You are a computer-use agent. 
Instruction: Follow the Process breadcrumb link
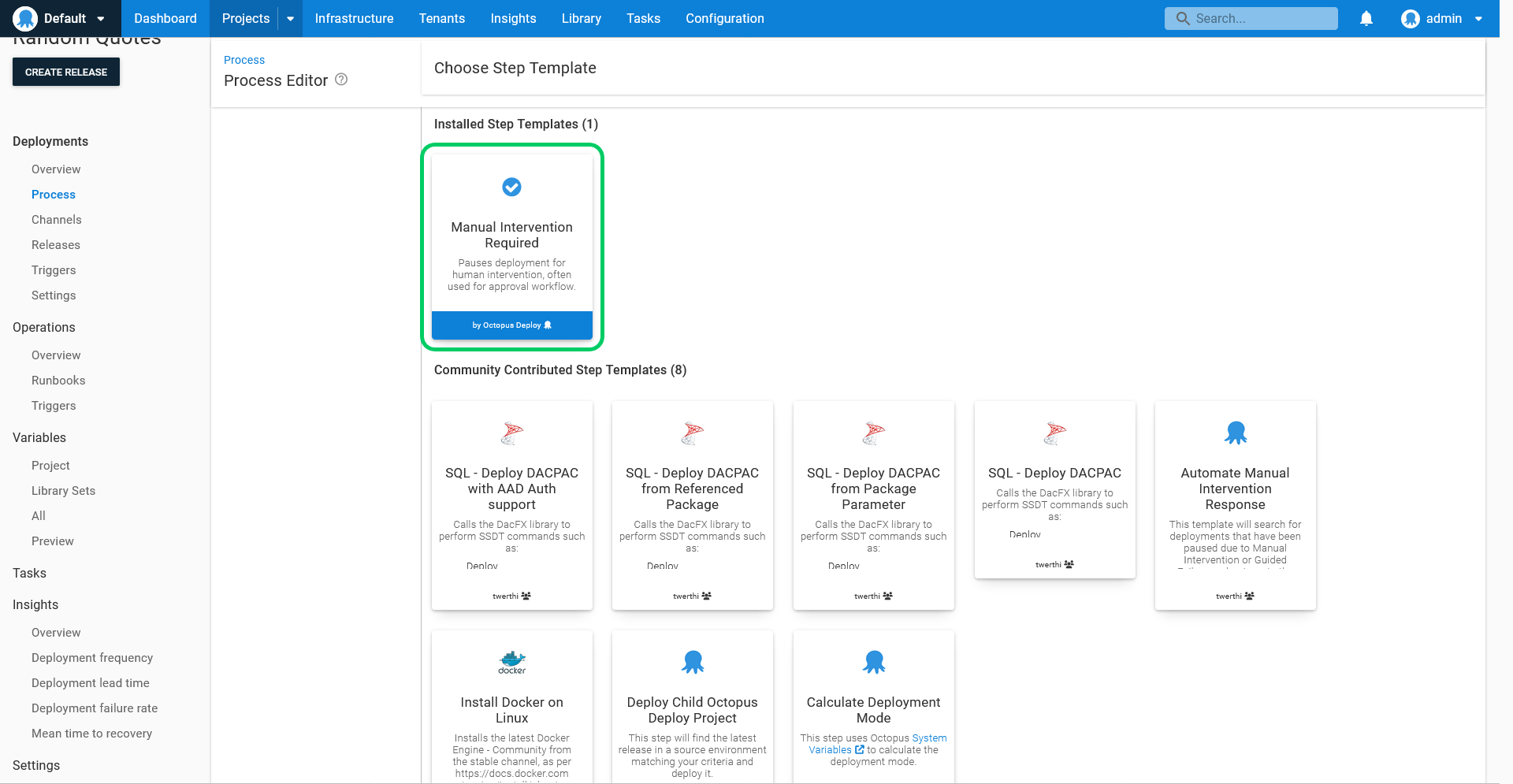point(244,60)
